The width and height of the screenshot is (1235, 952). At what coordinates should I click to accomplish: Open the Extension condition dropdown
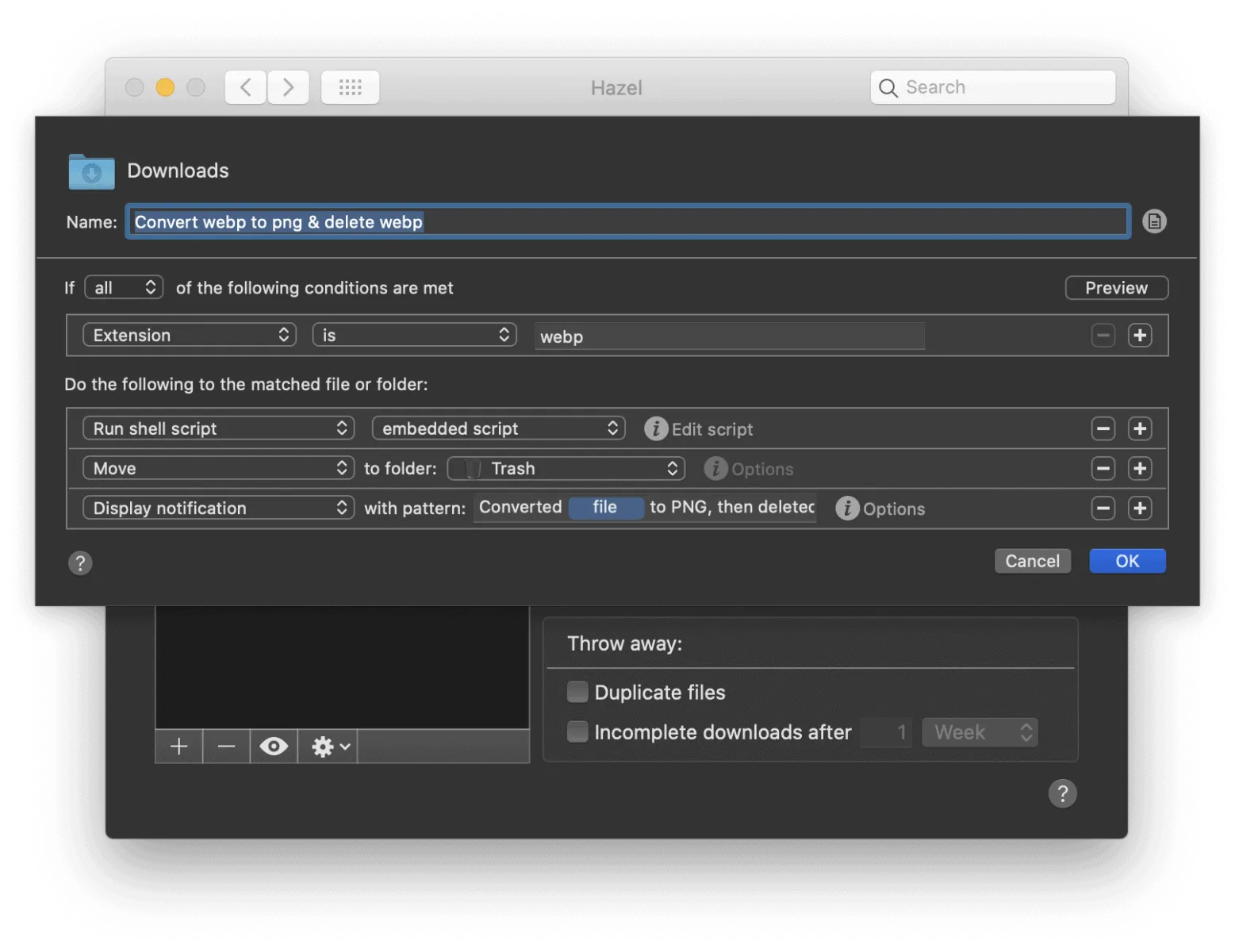[189, 335]
